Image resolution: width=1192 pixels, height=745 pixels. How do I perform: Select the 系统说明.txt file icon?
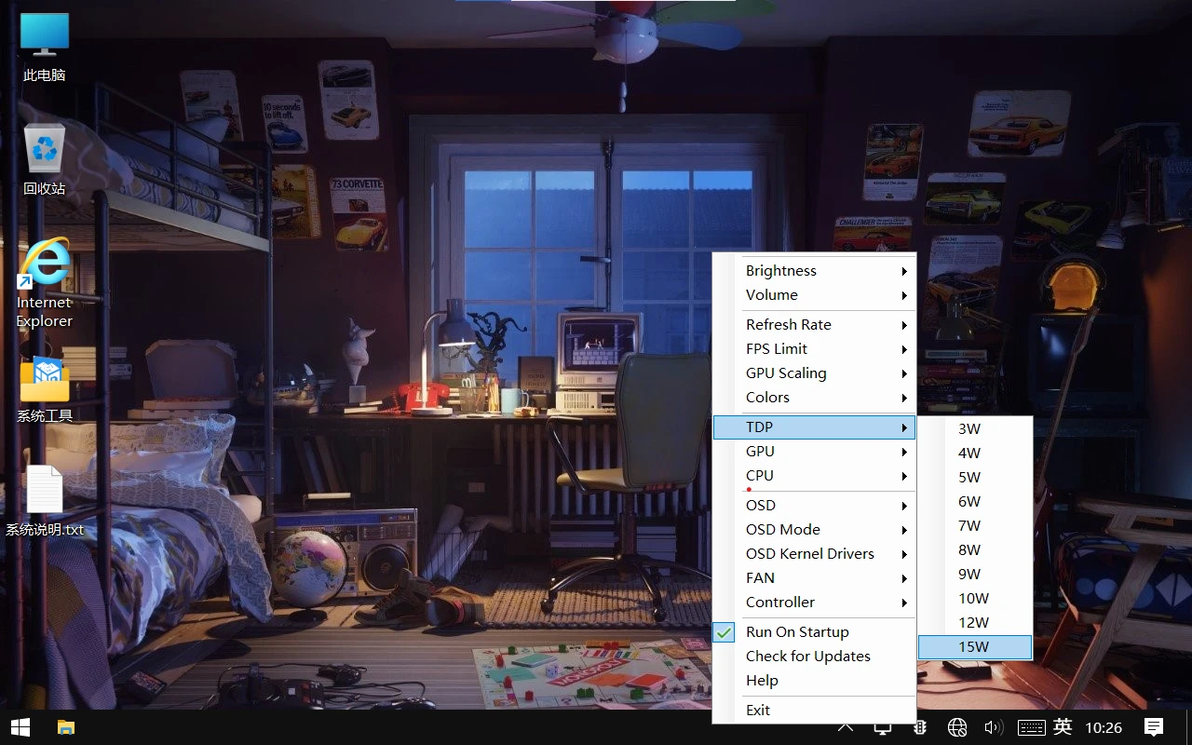[x=44, y=500]
